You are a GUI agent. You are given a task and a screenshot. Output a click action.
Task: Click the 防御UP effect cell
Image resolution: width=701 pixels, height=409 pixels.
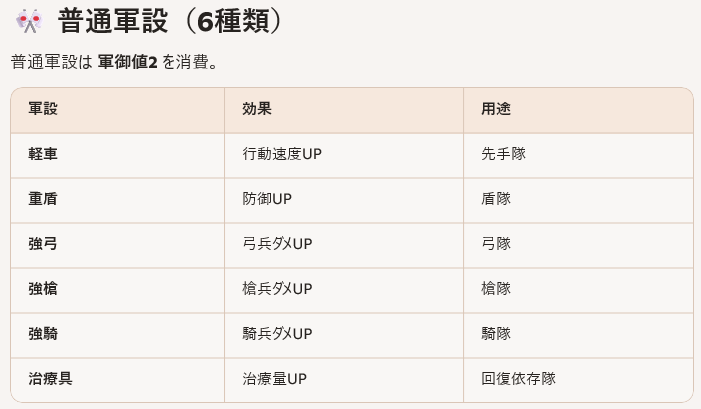(267, 199)
